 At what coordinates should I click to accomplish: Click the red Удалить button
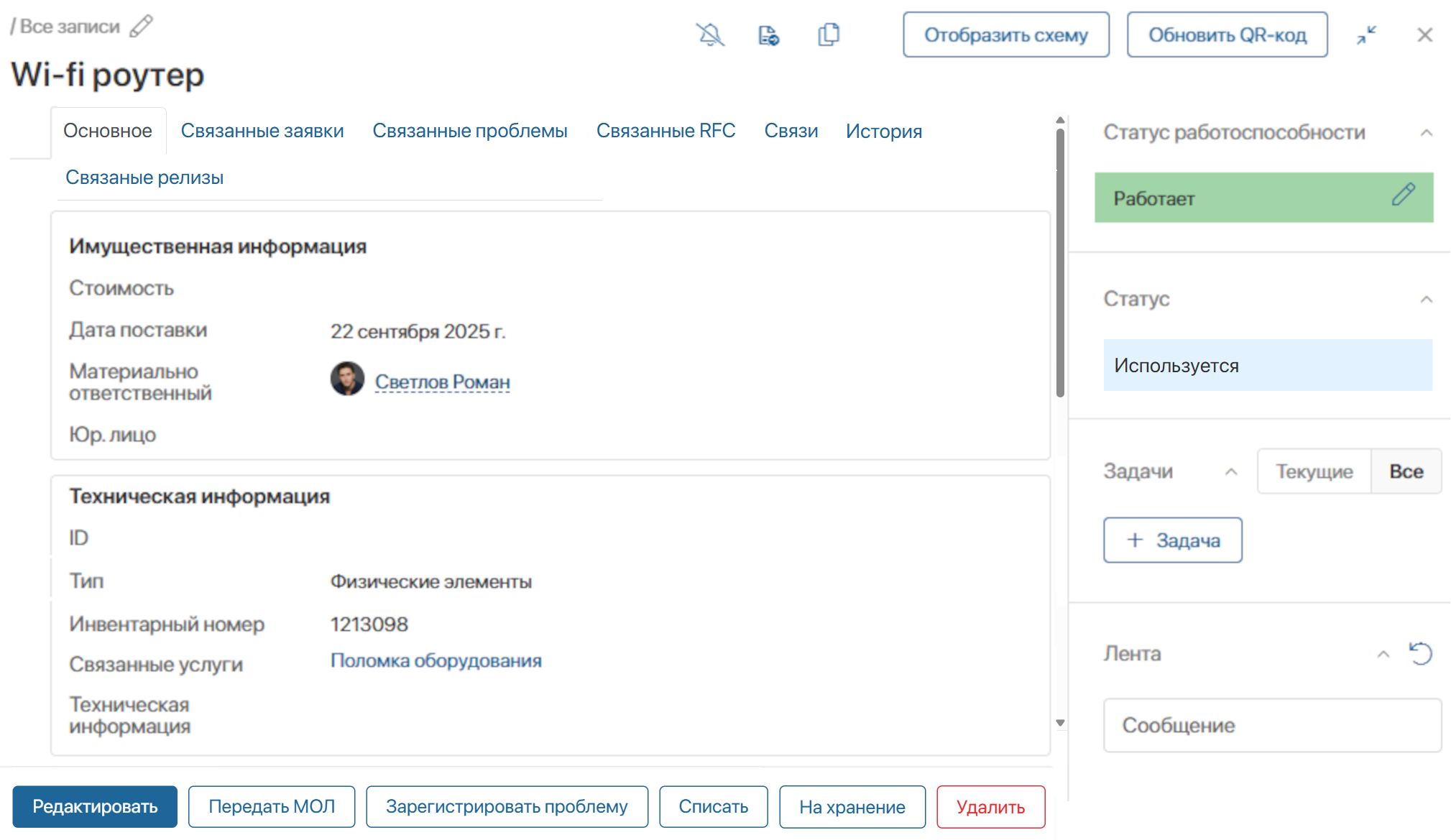click(x=991, y=807)
